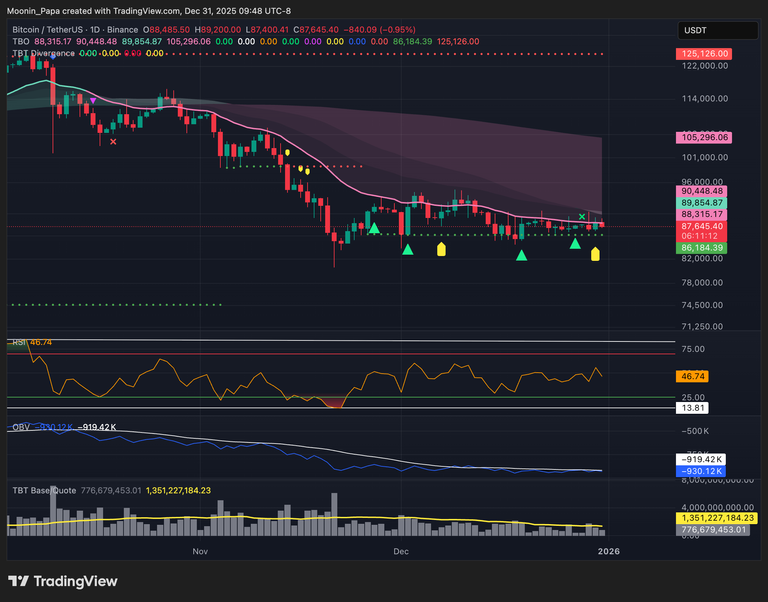Click the red 87,645.40 current price label
The image size is (768, 602).
(x=705, y=227)
